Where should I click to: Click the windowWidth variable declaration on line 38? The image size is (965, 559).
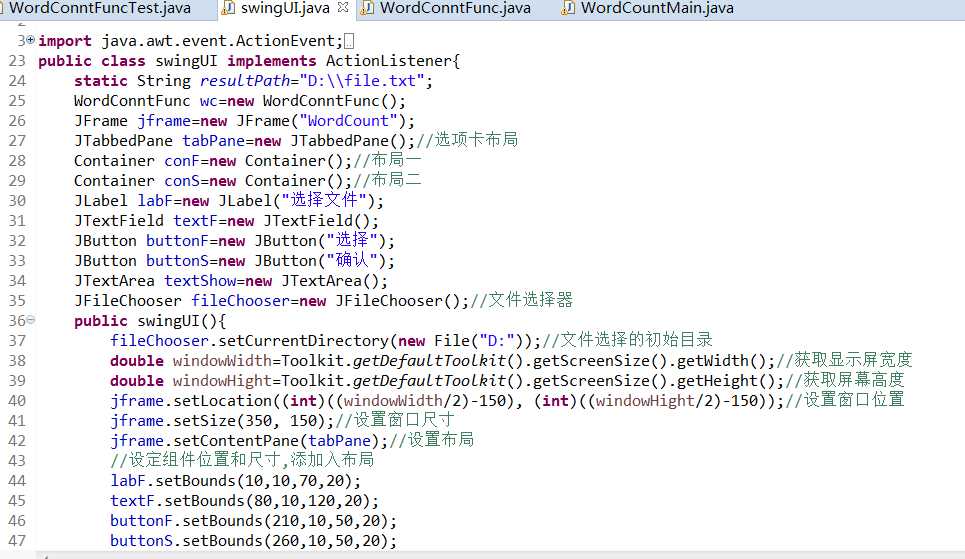click(x=222, y=361)
